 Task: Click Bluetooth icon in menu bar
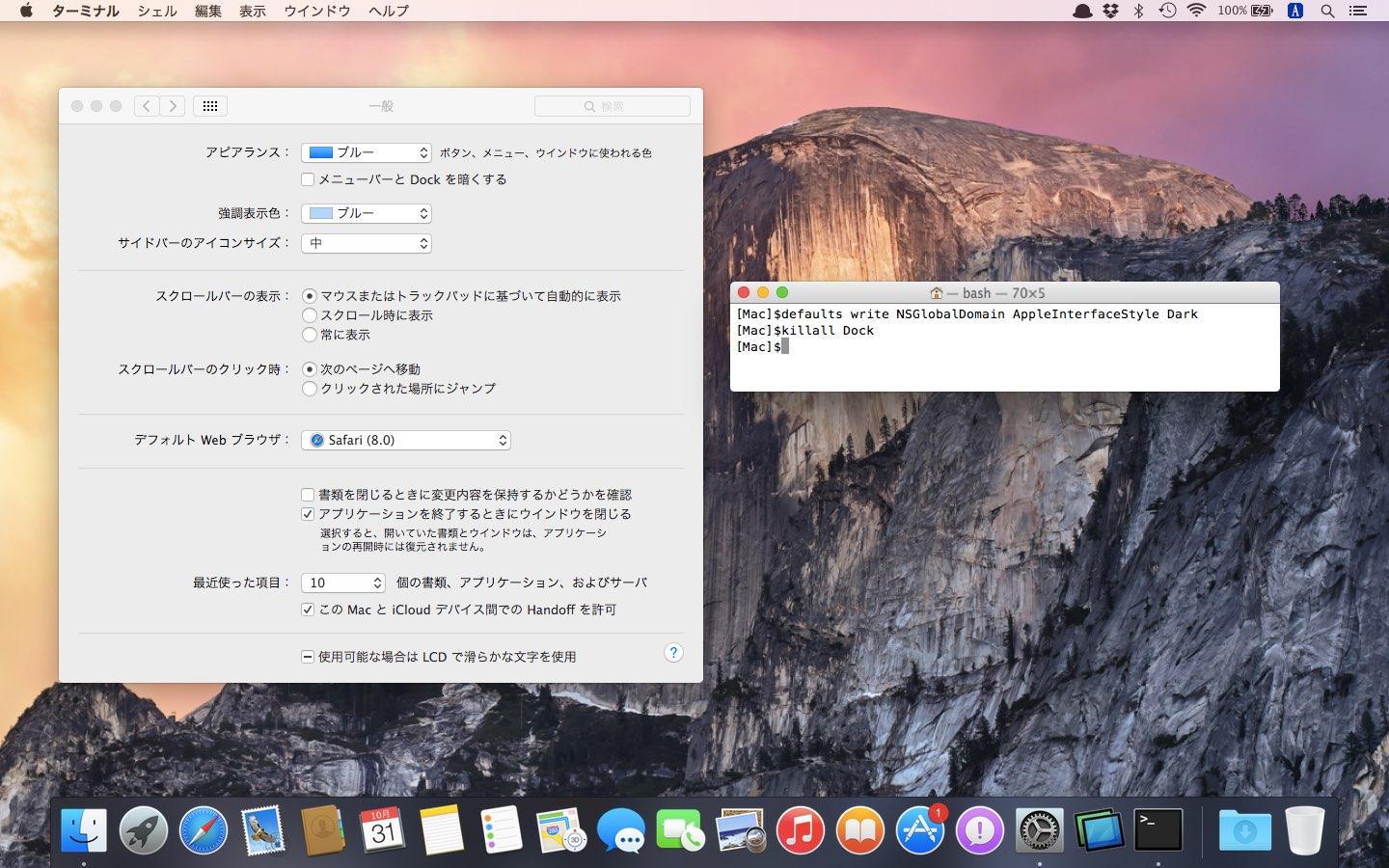pos(1138,11)
